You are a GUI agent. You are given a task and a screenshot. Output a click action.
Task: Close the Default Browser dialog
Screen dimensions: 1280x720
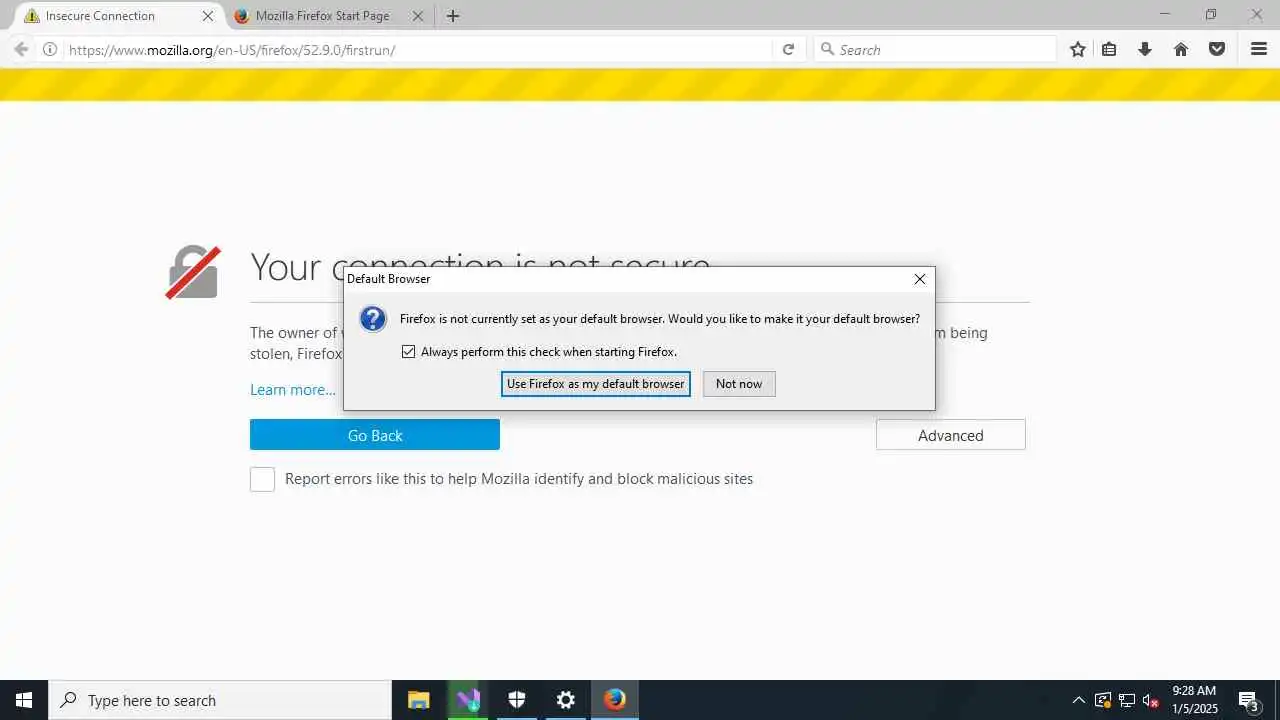click(x=920, y=279)
